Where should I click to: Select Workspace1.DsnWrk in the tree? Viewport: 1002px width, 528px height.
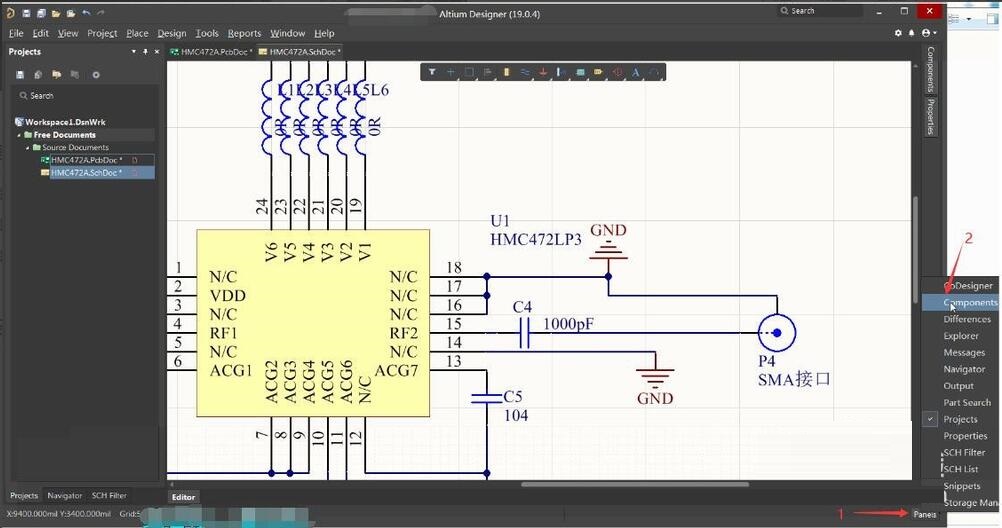65,122
